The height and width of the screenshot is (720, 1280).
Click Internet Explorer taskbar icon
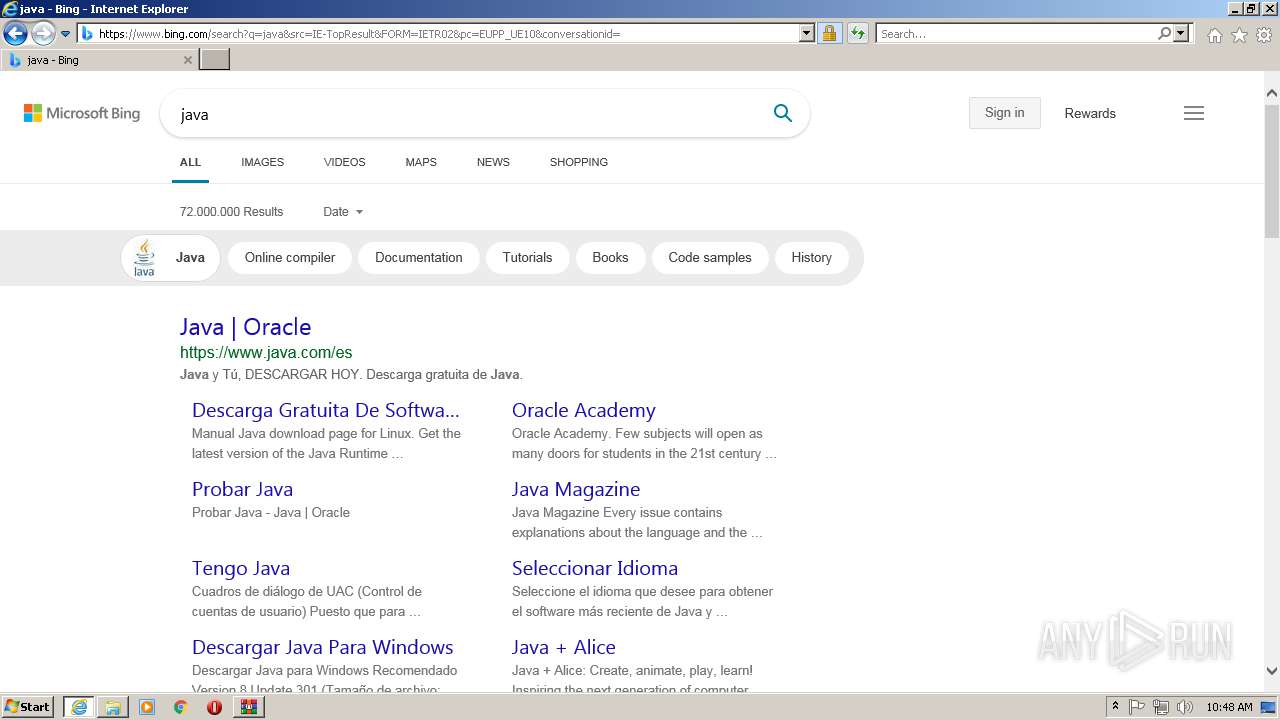coord(79,707)
